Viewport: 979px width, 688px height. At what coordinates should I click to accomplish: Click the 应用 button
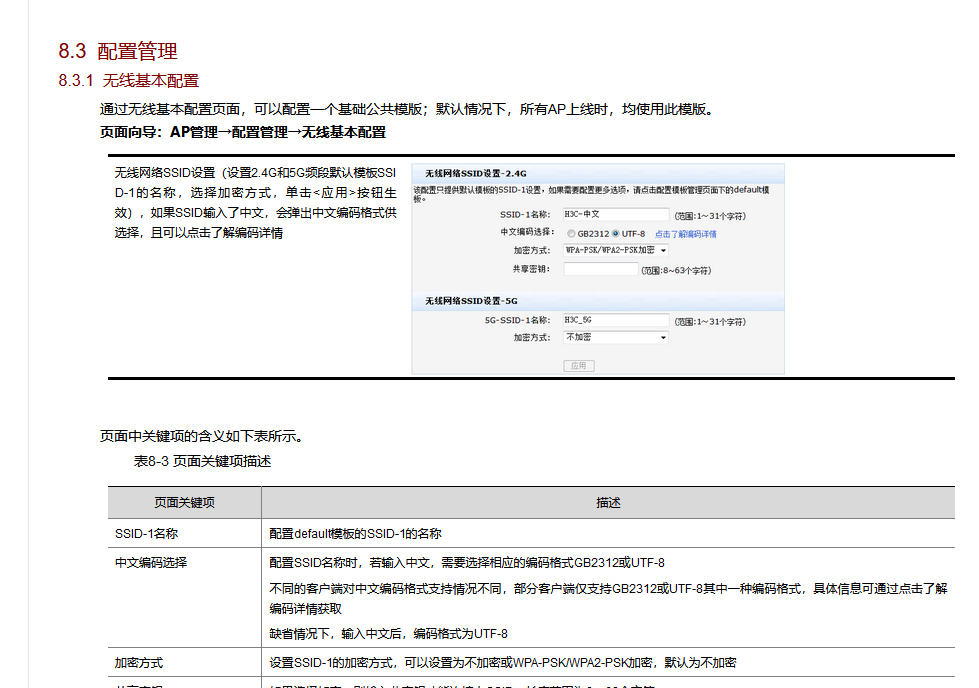[579, 366]
